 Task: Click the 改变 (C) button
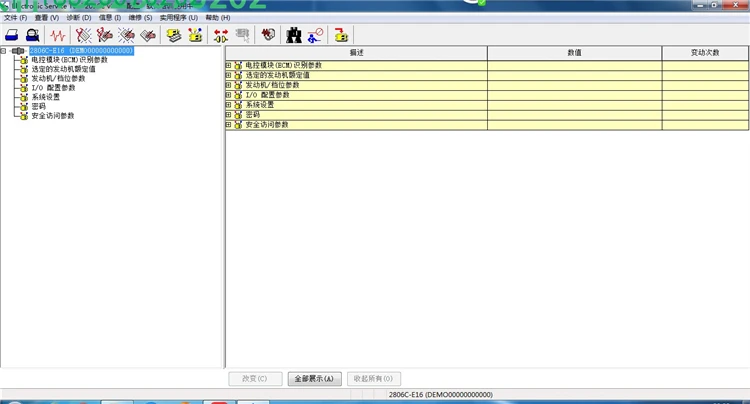click(x=254, y=379)
